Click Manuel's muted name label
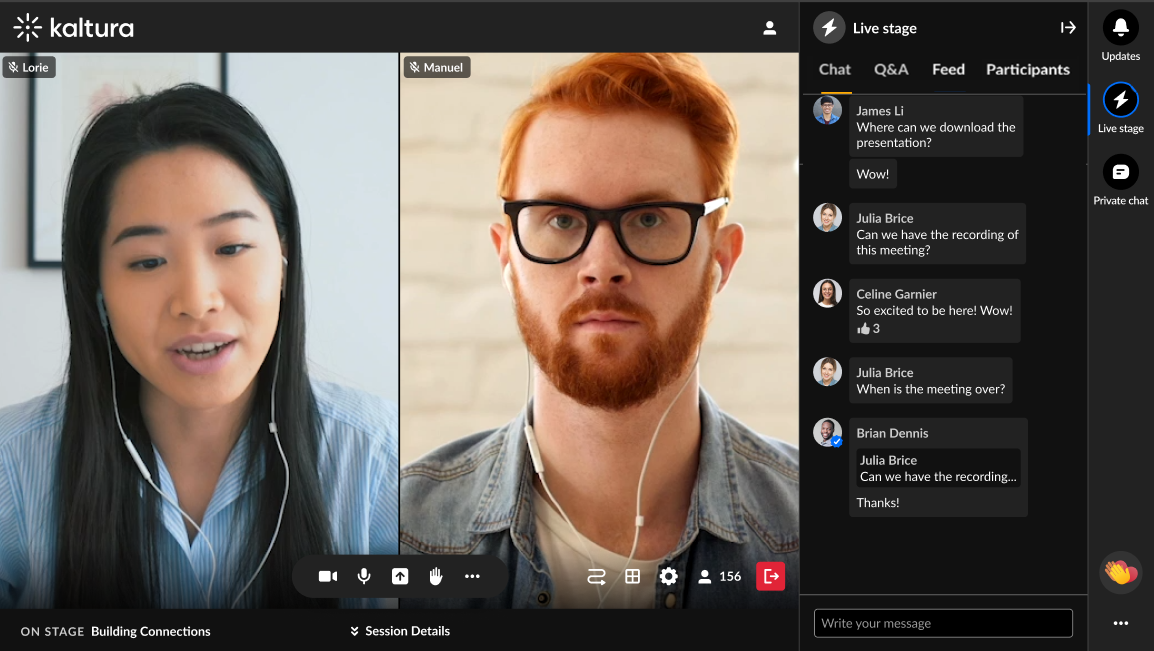The image size is (1154, 651). (x=437, y=68)
